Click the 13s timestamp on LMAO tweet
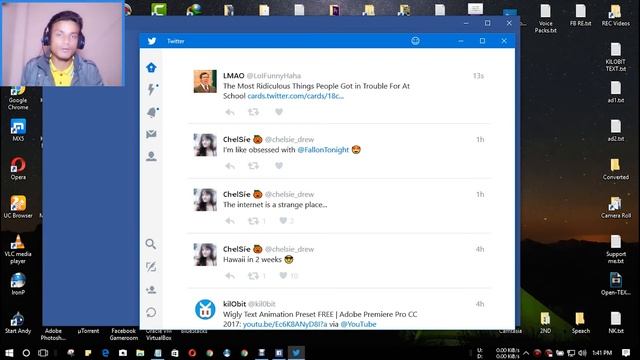Viewport: 640px width, 360px height. (x=478, y=76)
